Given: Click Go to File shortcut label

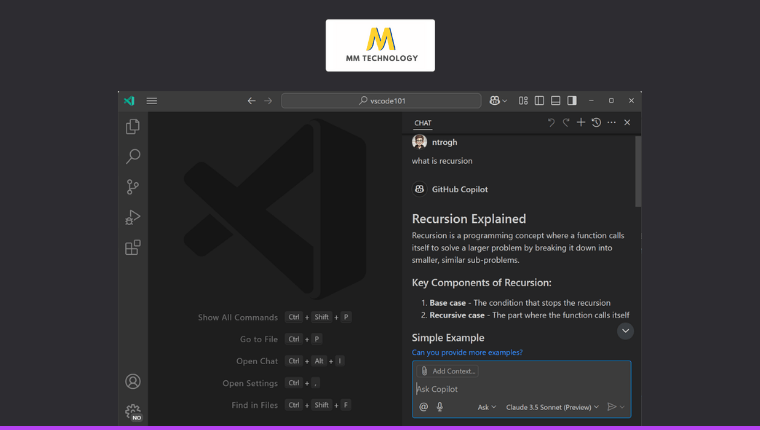Looking at the screenshot, I should point(259,339).
